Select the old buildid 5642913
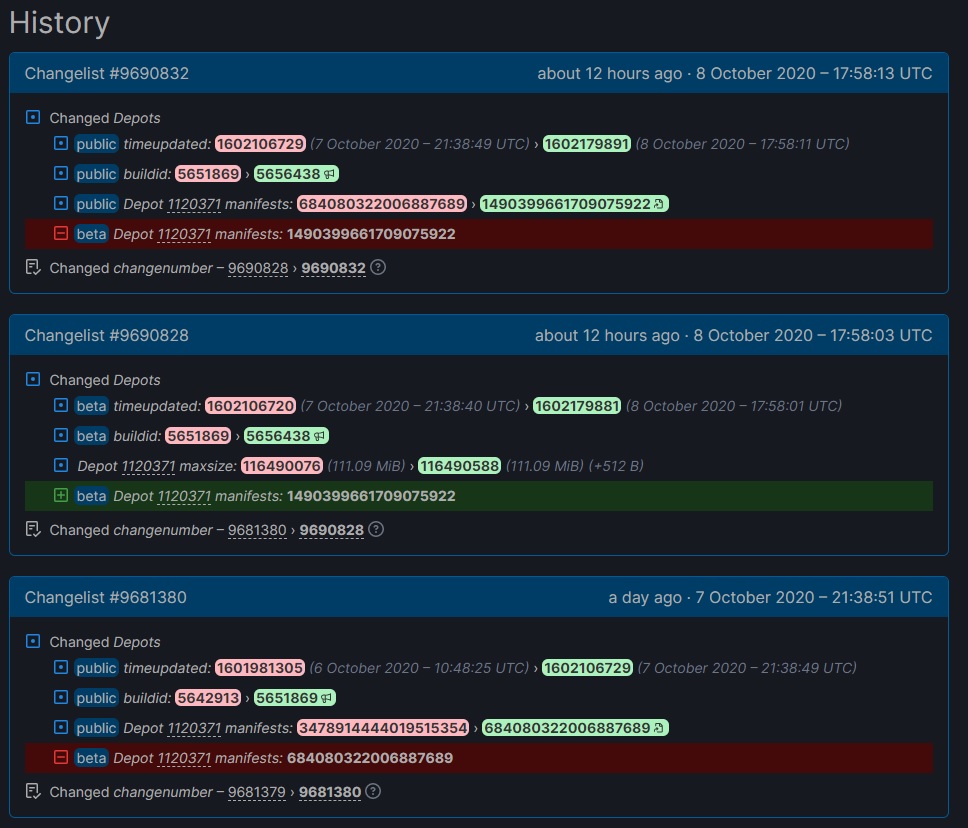968x828 pixels. tap(208, 698)
